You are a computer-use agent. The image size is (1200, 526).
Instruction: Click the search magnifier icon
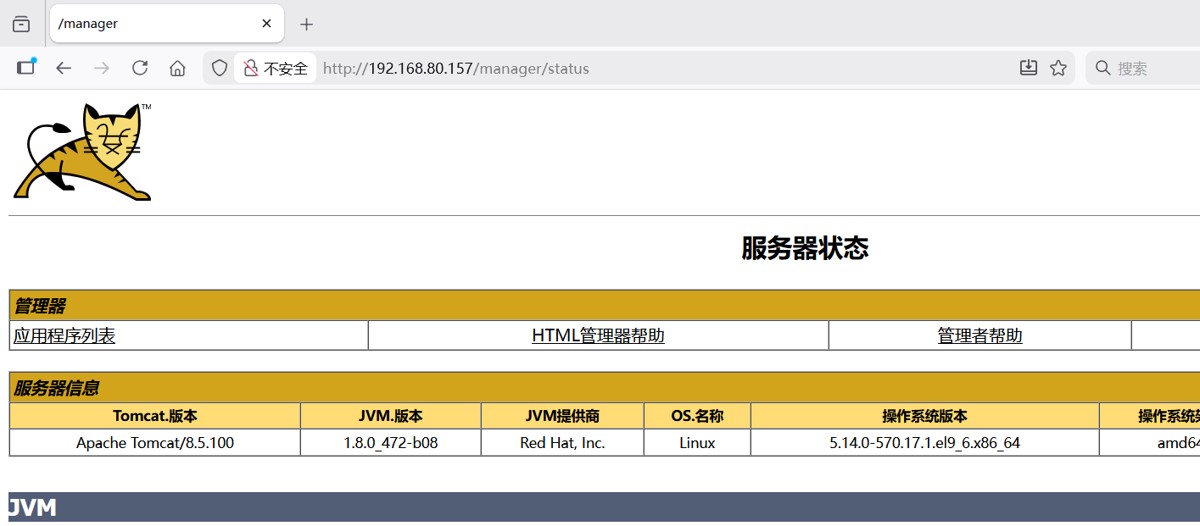1103,68
